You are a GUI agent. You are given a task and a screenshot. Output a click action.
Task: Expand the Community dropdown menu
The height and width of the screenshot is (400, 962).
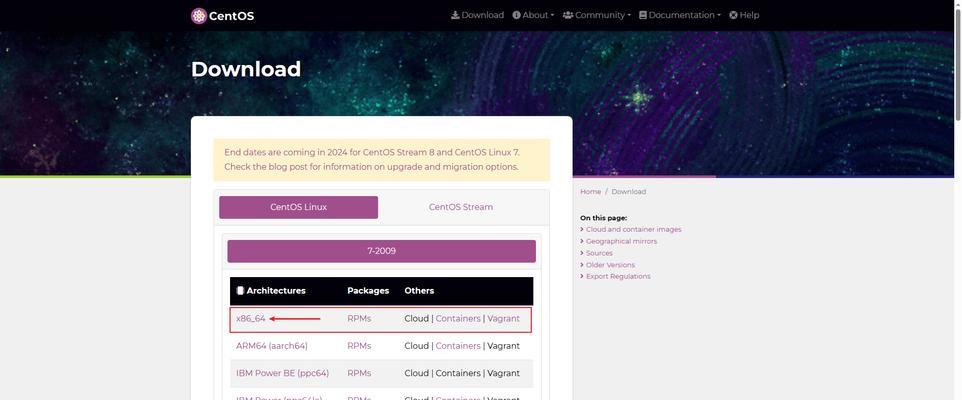[x=596, y=15]
